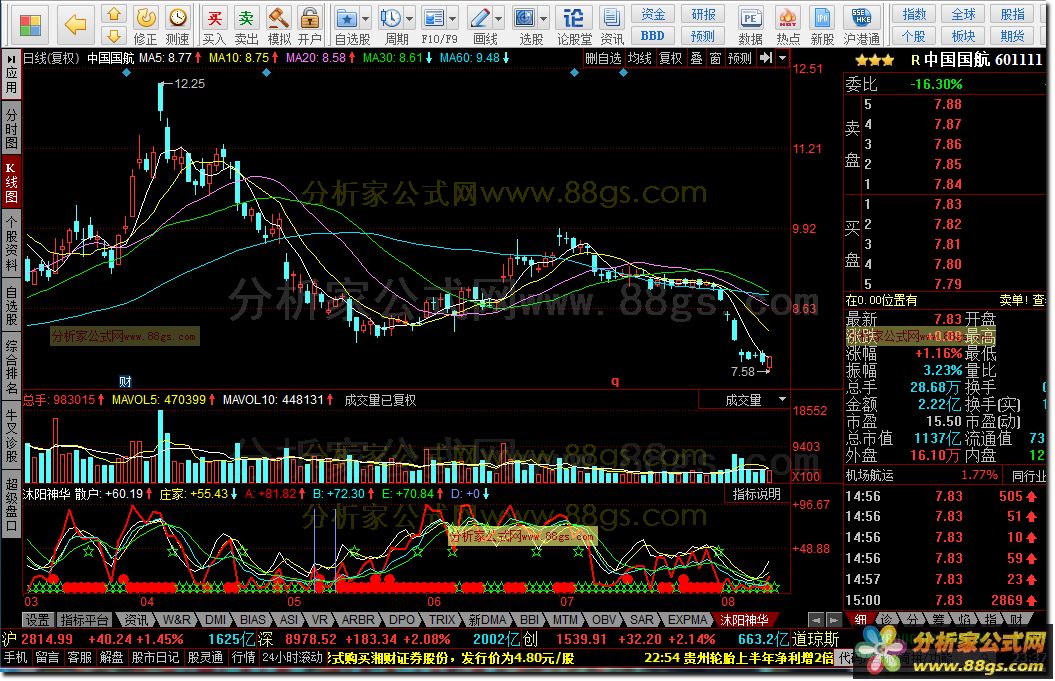Click the 板块 button
Image resolution: width=1055 pixels, height=681 pixels.
click(963, 36)
